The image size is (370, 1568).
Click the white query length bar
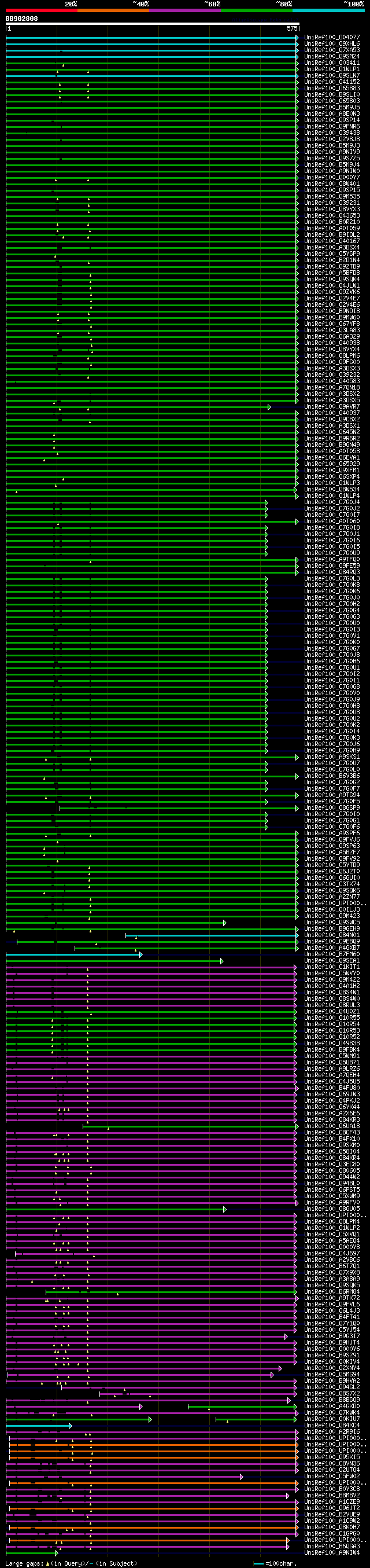coord(153,24)
